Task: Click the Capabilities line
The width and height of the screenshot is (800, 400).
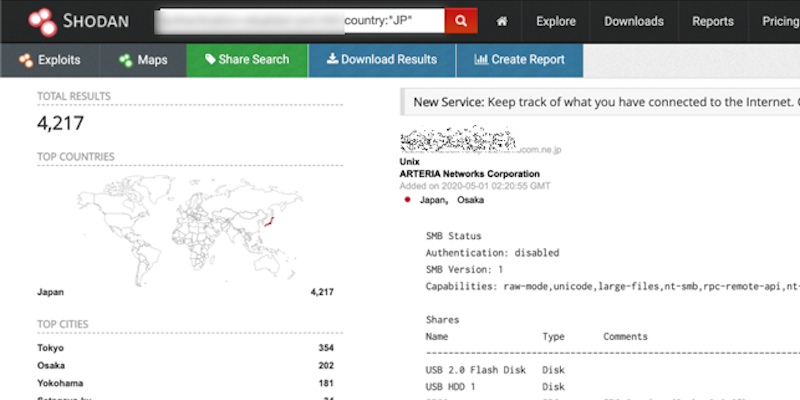Action: tap(613, 287)
